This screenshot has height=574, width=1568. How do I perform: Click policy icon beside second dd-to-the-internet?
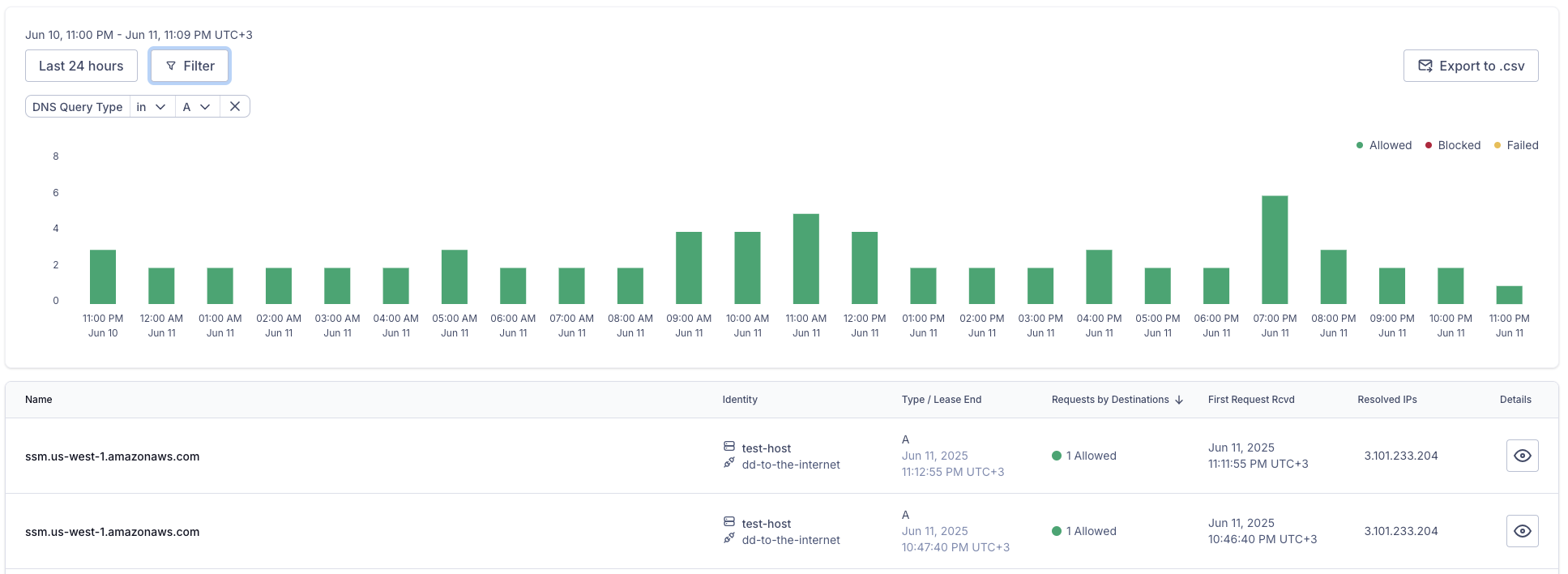click(x=729, y=538)
